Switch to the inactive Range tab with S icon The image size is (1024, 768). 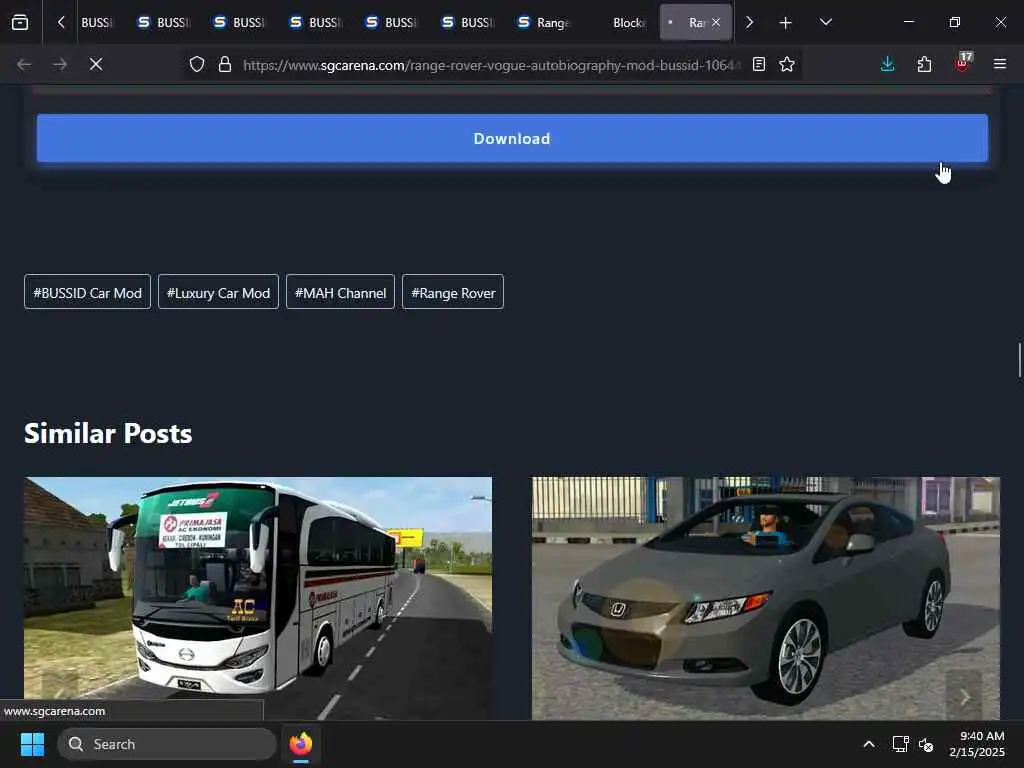coord(543,23)
